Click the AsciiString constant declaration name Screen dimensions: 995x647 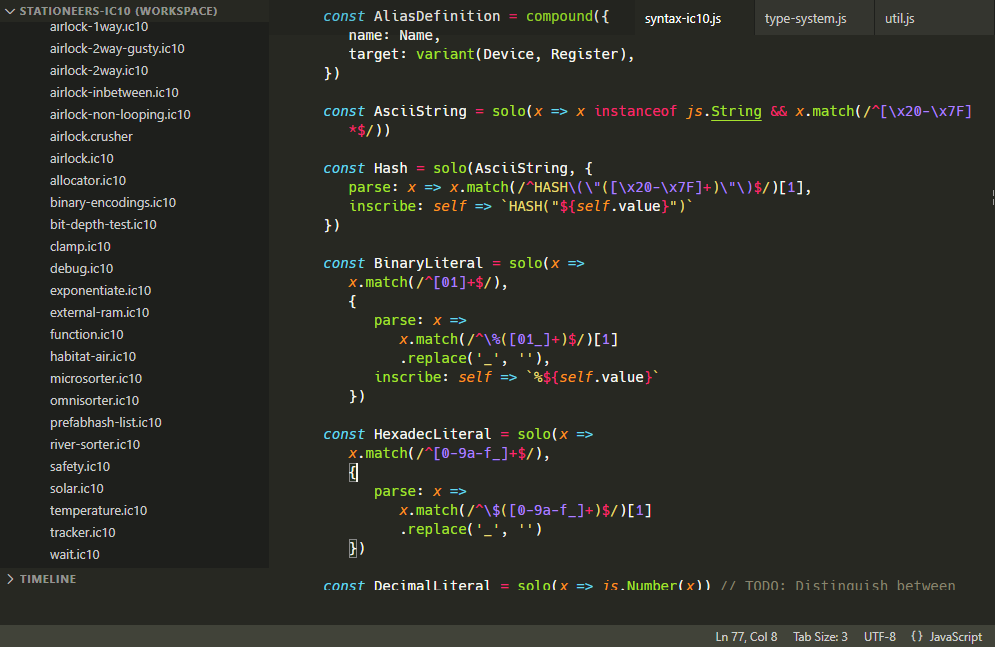coord(420,111)
